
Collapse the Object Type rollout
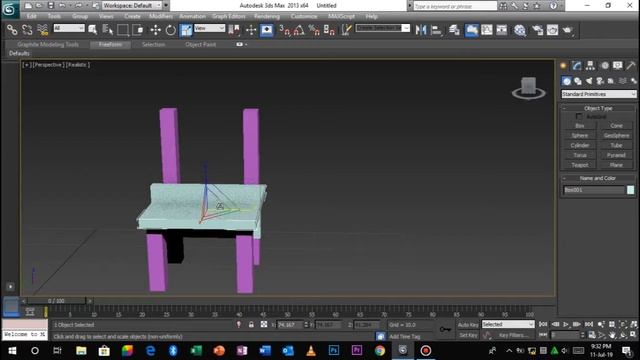pyautogui.click(x=598, y=108)
